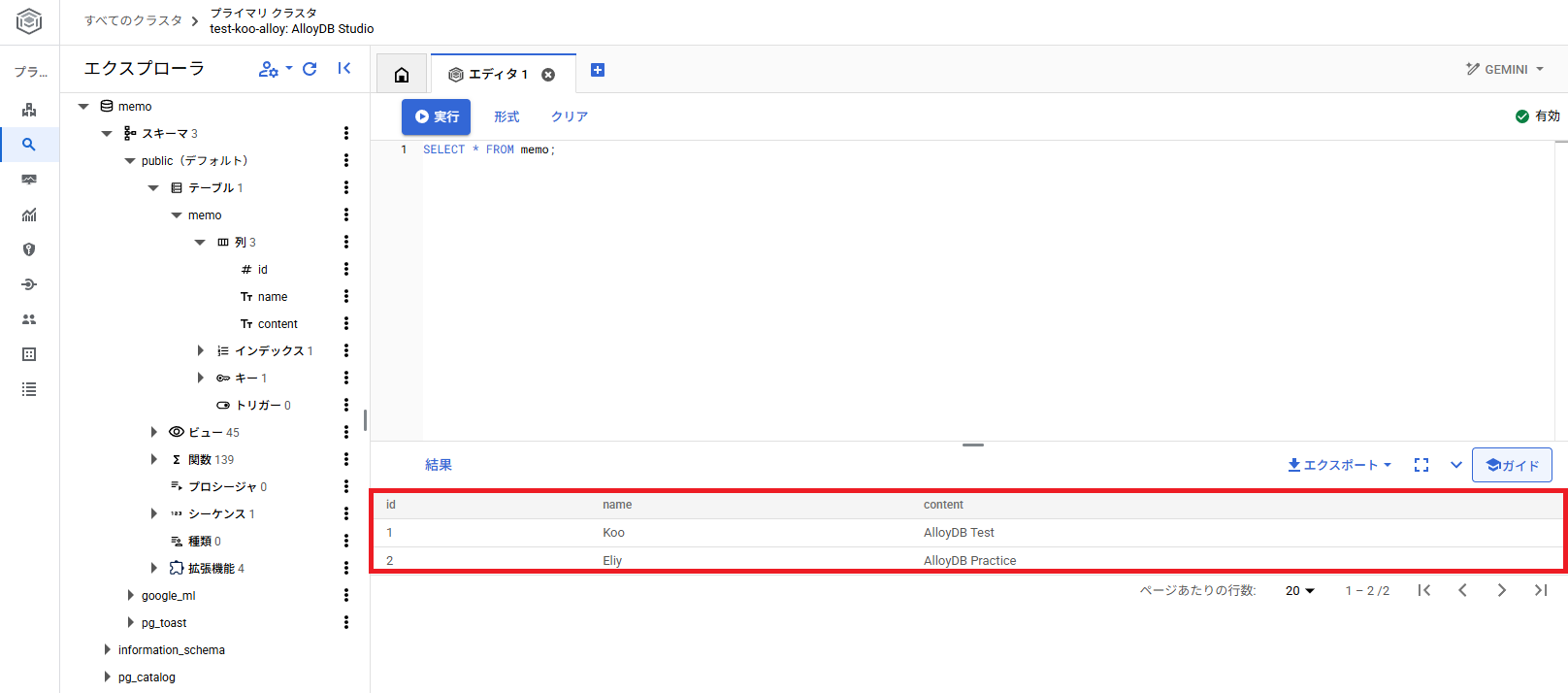1568x693 pixels.
Task: Format the SQL with 形式
Action: pos(506,116)
